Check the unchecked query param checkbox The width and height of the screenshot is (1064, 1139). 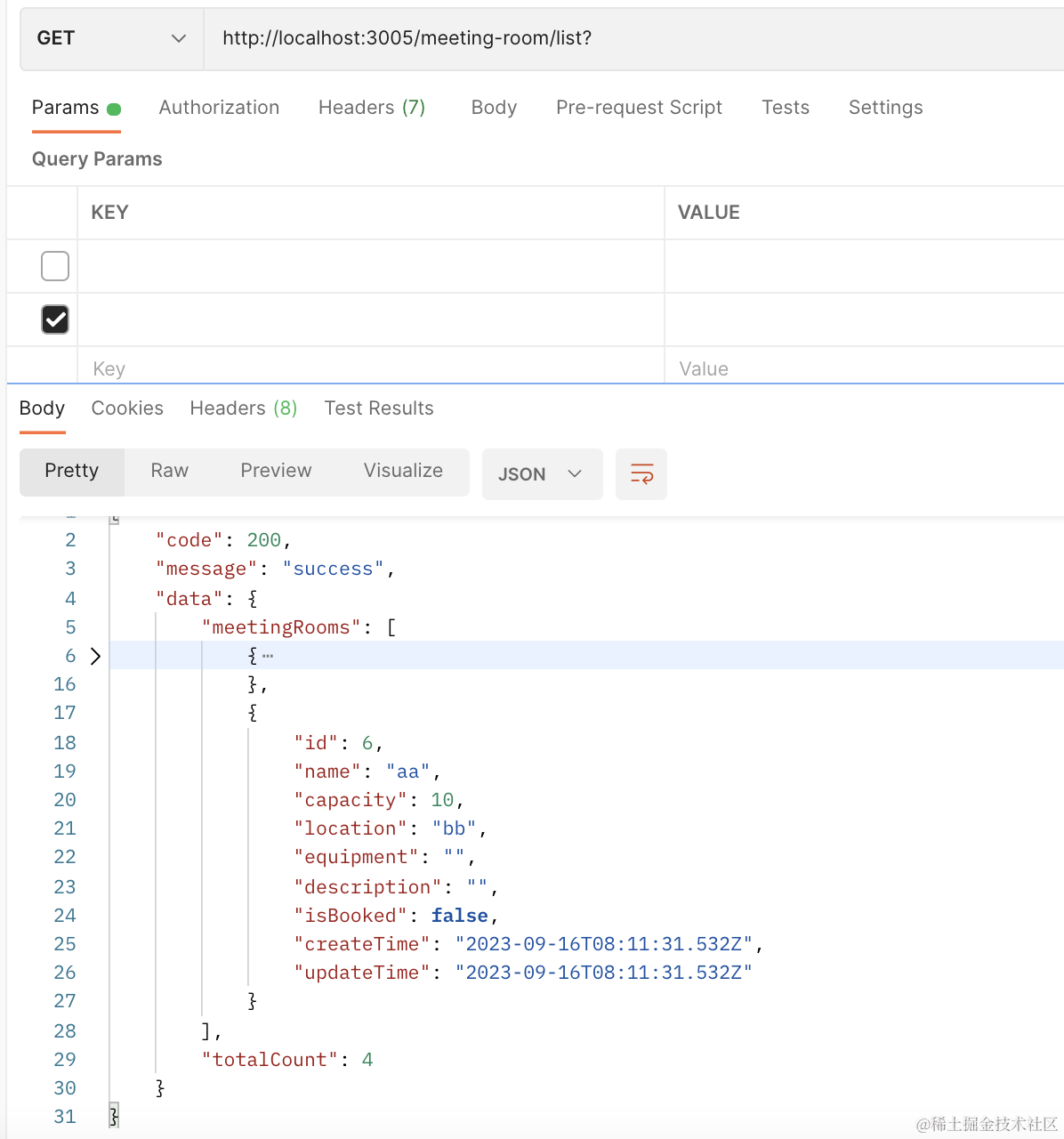pyautogui.click(x=55, y=266)
